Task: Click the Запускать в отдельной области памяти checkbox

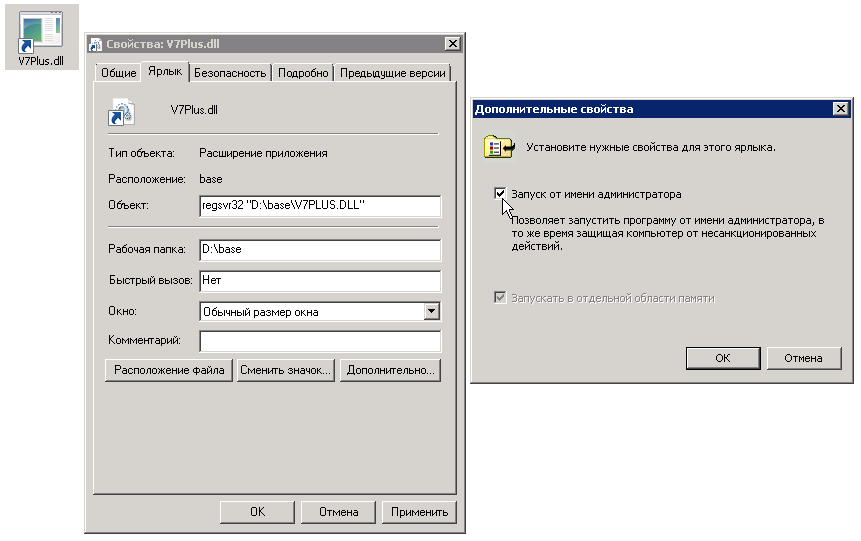Action: point(500,298)
